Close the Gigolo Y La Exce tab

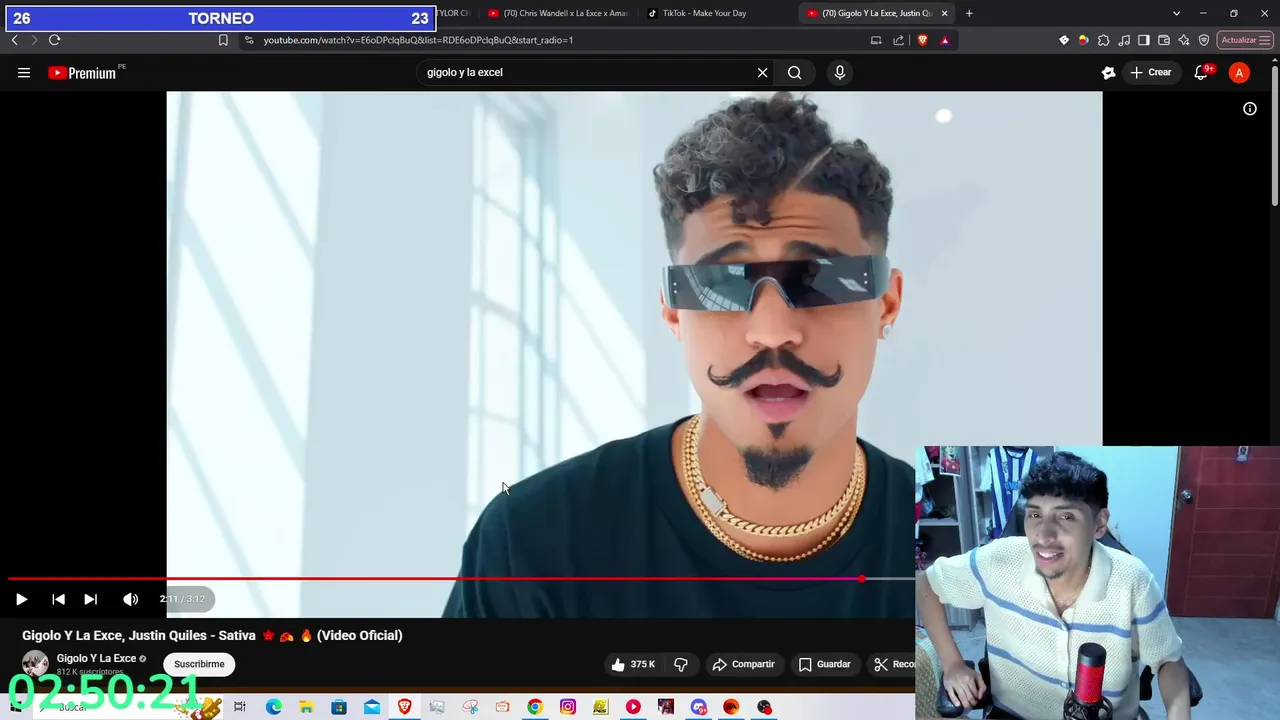[x=944, y=13]
